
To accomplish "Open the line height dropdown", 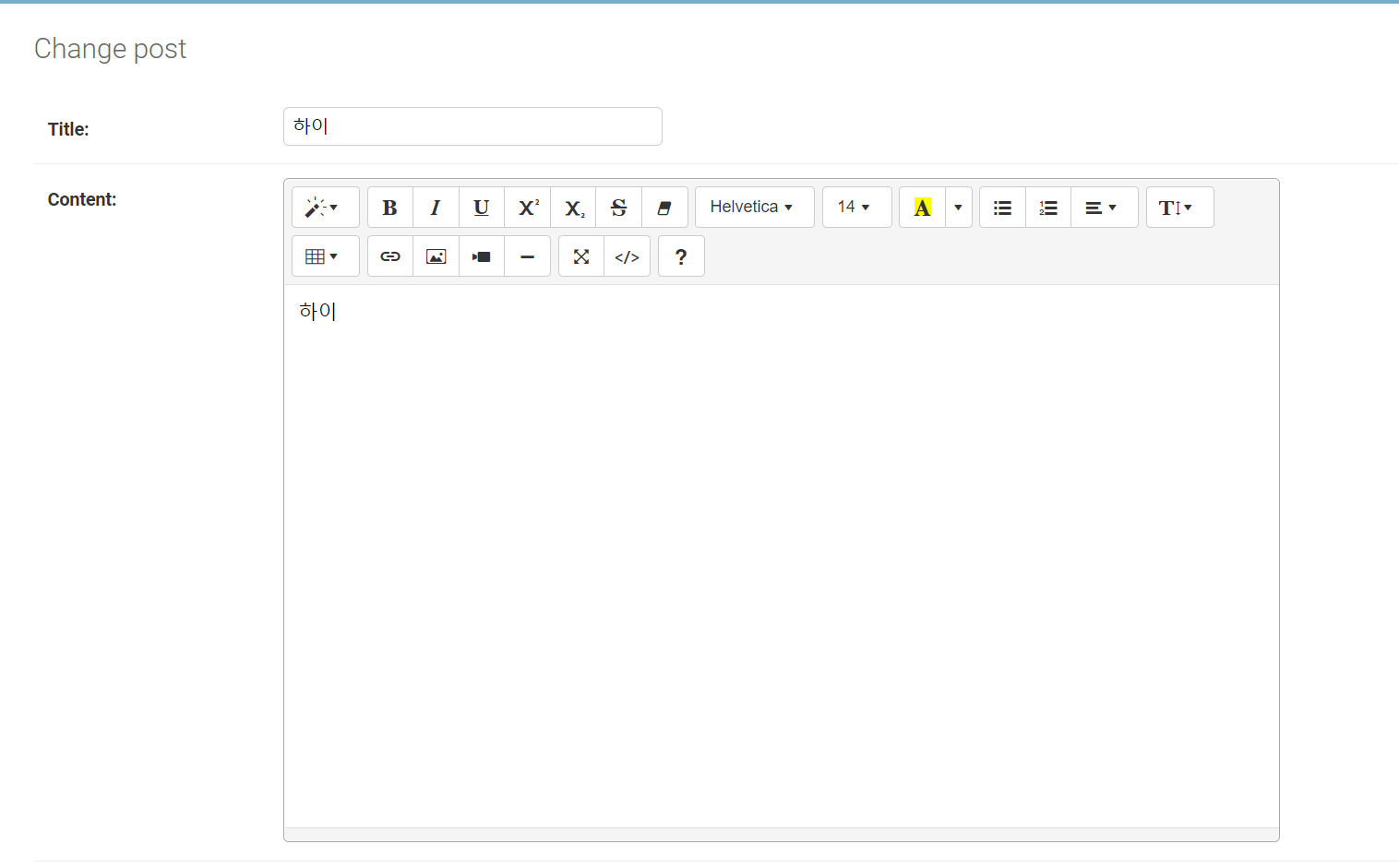I will 1179,207.
